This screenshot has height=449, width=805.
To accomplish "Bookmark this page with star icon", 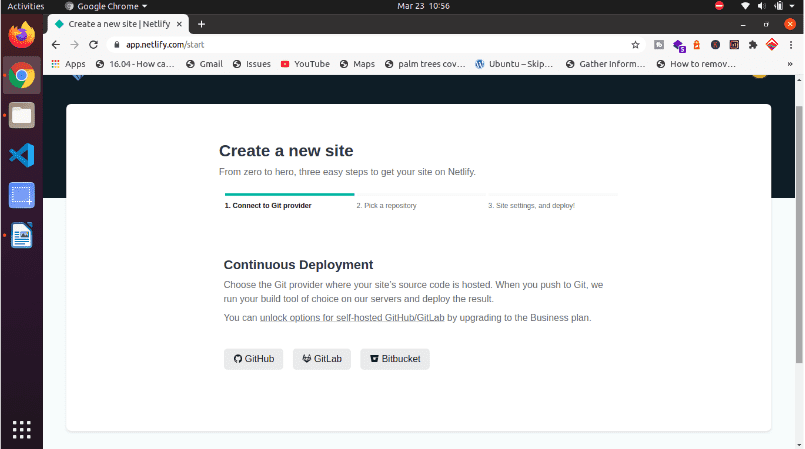I will coord(635,44).
